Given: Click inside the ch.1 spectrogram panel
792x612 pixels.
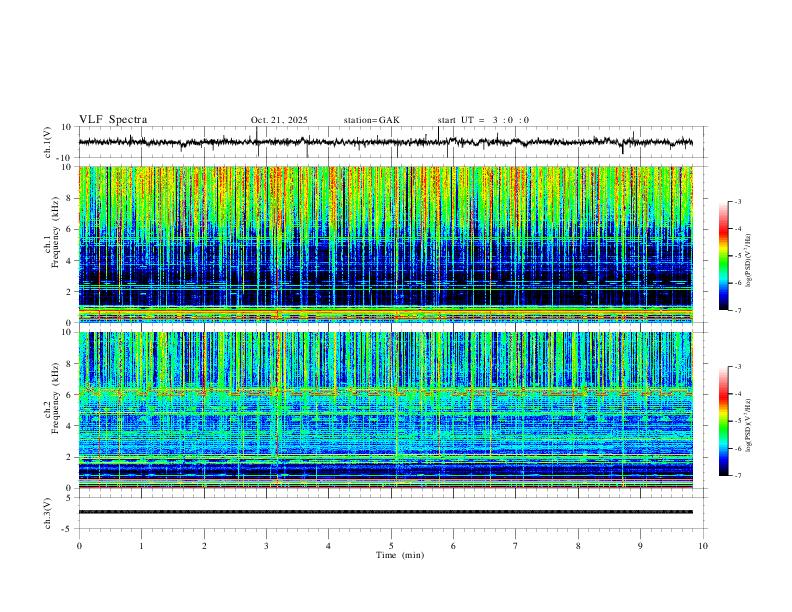Looking at the screenshot, I should (x=385, y=244).
